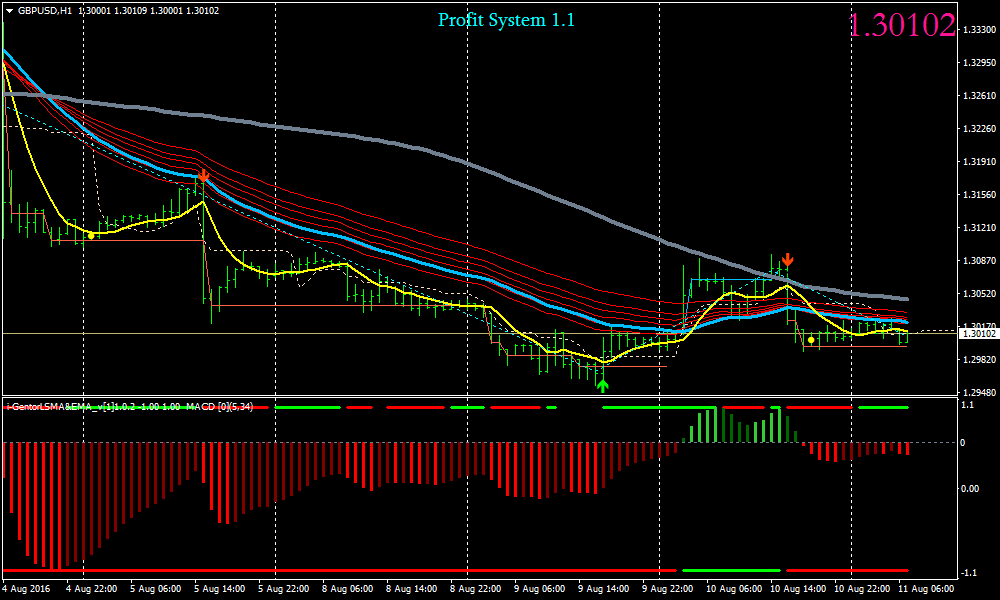Screen dimensions: 1000x600
Task: Click the large pink 1.30102 price display
Action: point(902,26)
